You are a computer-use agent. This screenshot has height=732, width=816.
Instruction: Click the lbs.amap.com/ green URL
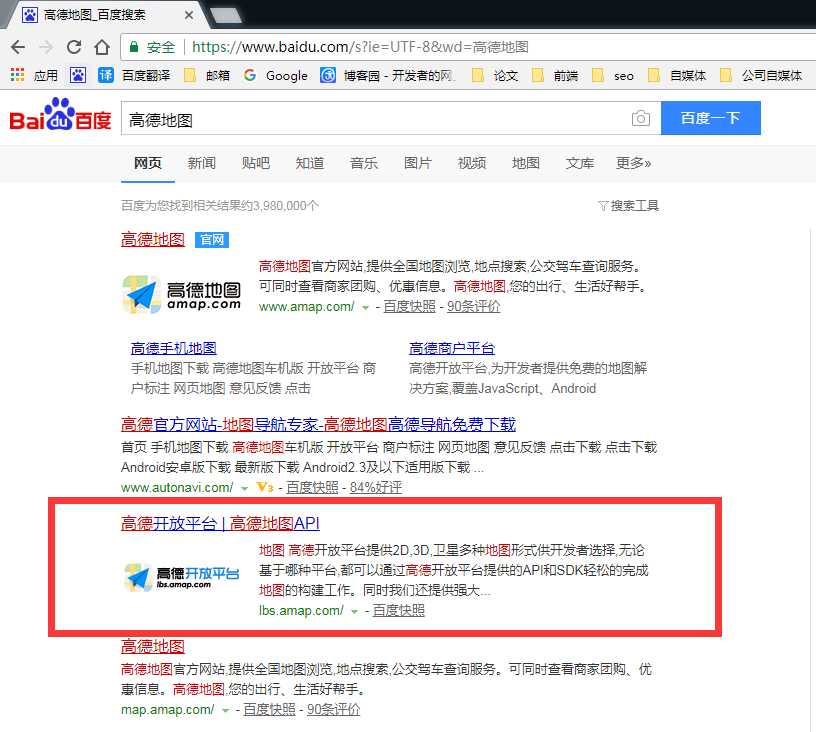coord(301,611)
